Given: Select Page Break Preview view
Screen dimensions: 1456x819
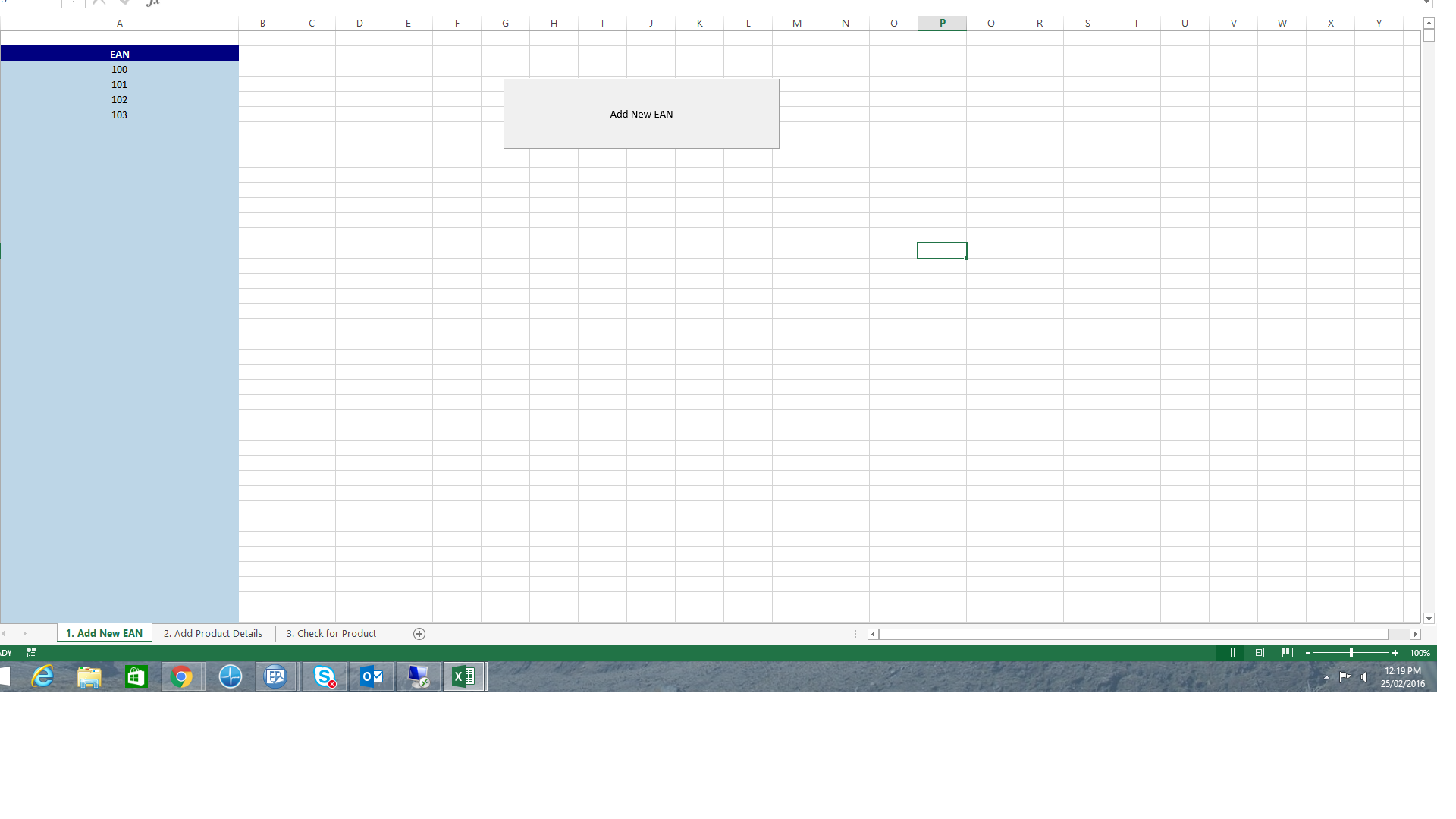Looking at the screenshot, I should point(1287,652).
